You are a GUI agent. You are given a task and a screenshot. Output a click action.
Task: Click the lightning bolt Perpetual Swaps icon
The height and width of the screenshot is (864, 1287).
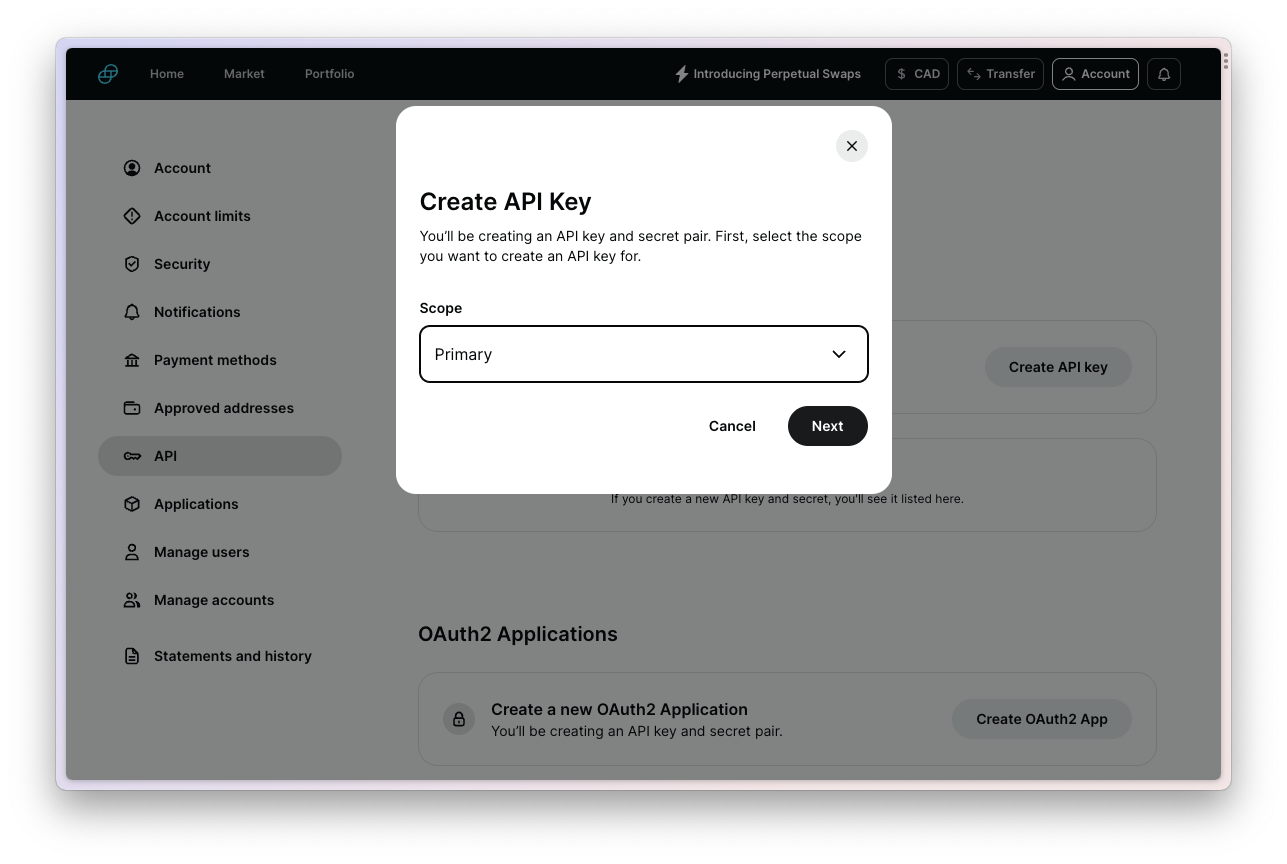(x=682, y=74)
